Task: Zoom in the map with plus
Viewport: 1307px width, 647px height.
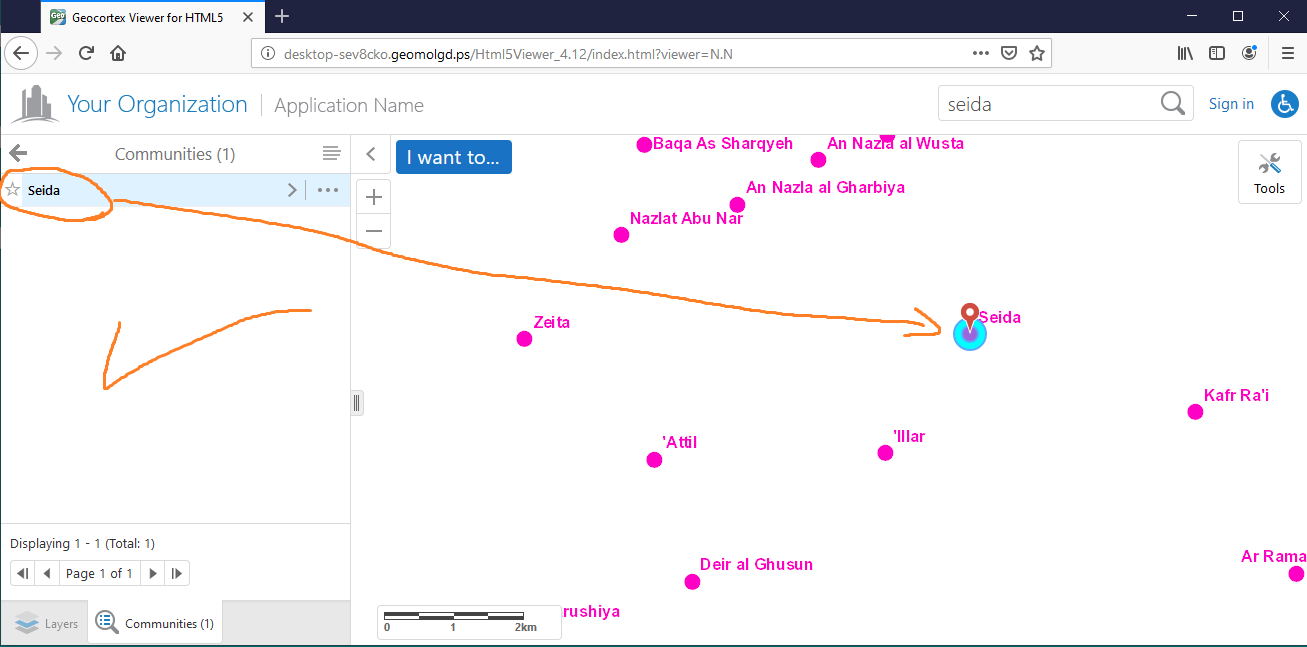Action: 374,197
